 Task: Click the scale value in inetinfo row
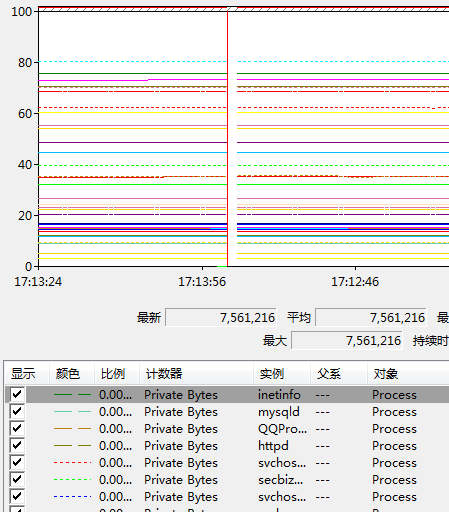(x=115, y=395)
